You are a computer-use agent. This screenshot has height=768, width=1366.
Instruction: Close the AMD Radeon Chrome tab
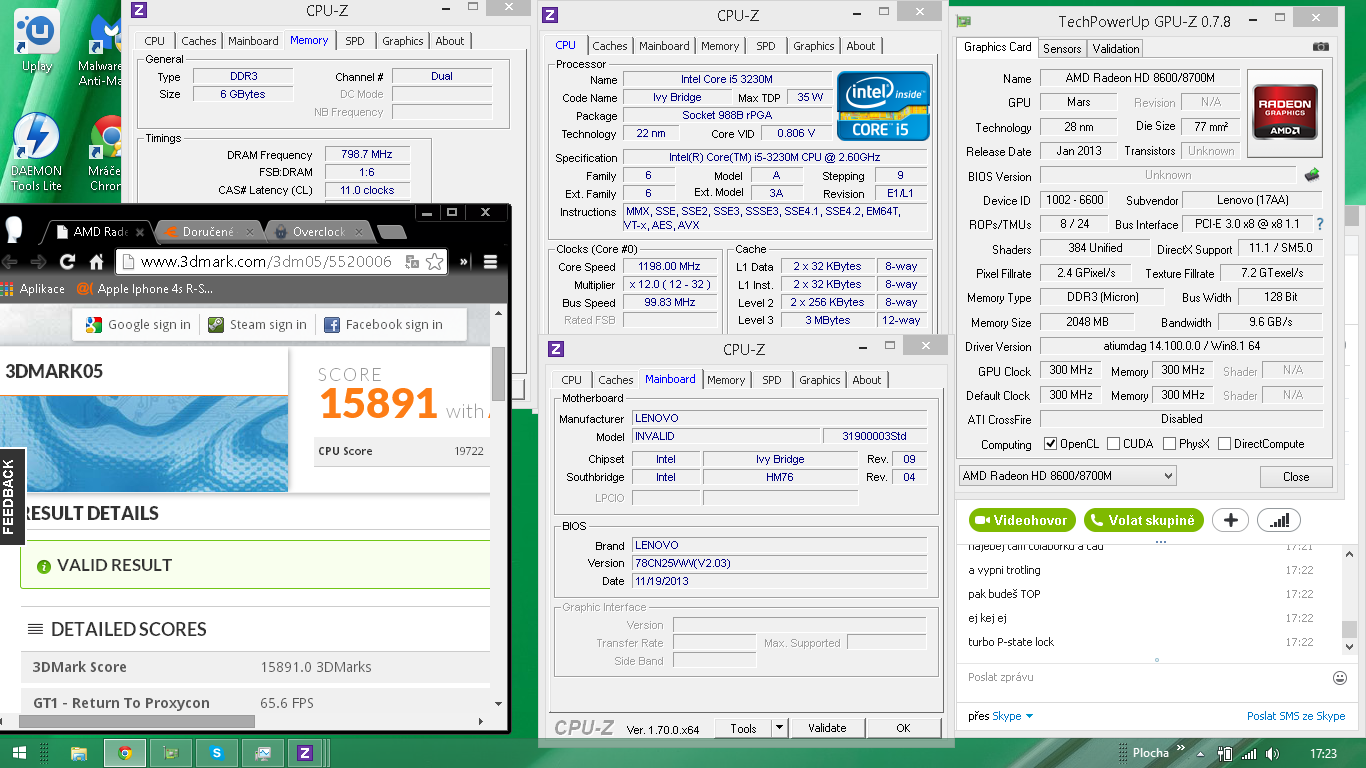click(x=139, y=232)
